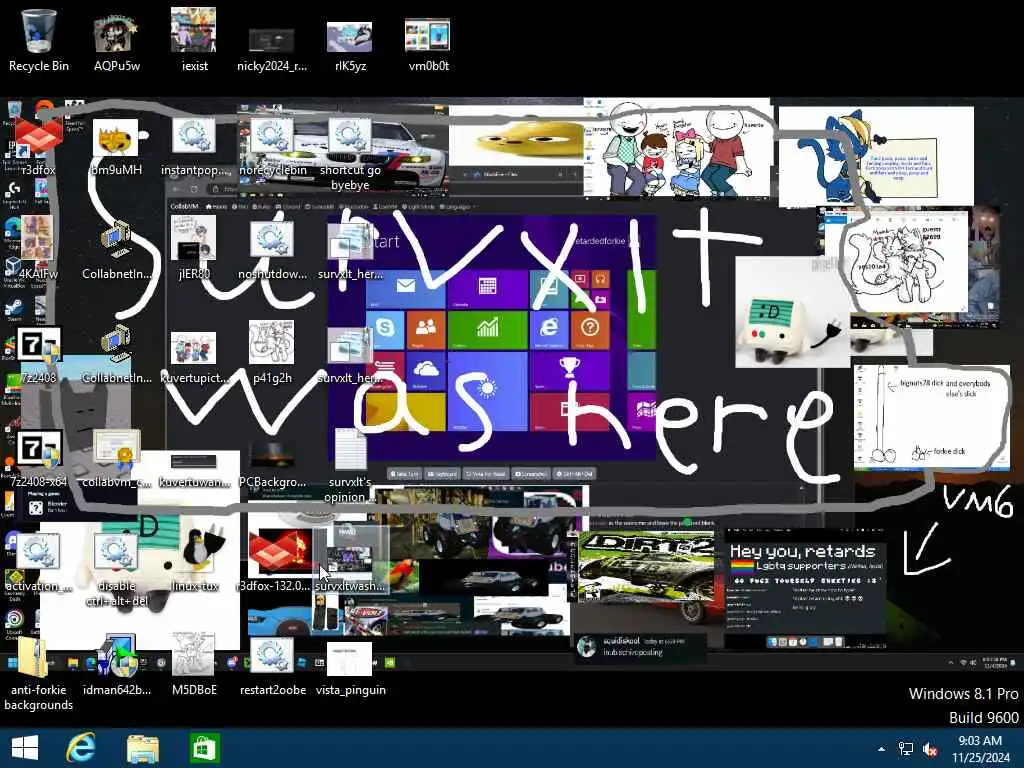The image size is (1024, 768).
Task: Select the kuvertupict... image file
Action: [194, 356]
